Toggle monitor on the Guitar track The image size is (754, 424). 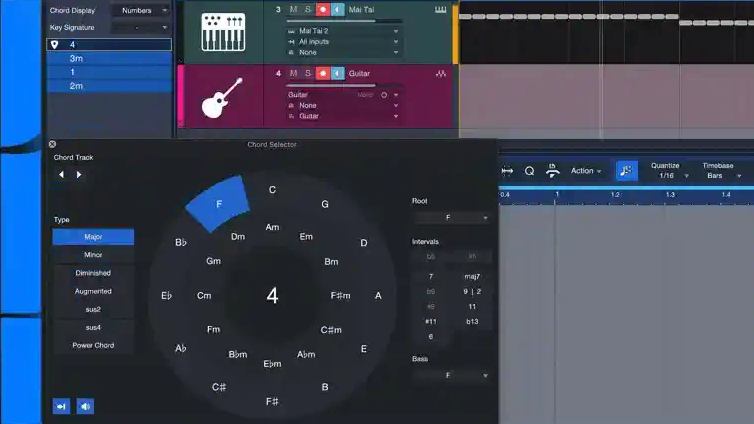[338, 73]
